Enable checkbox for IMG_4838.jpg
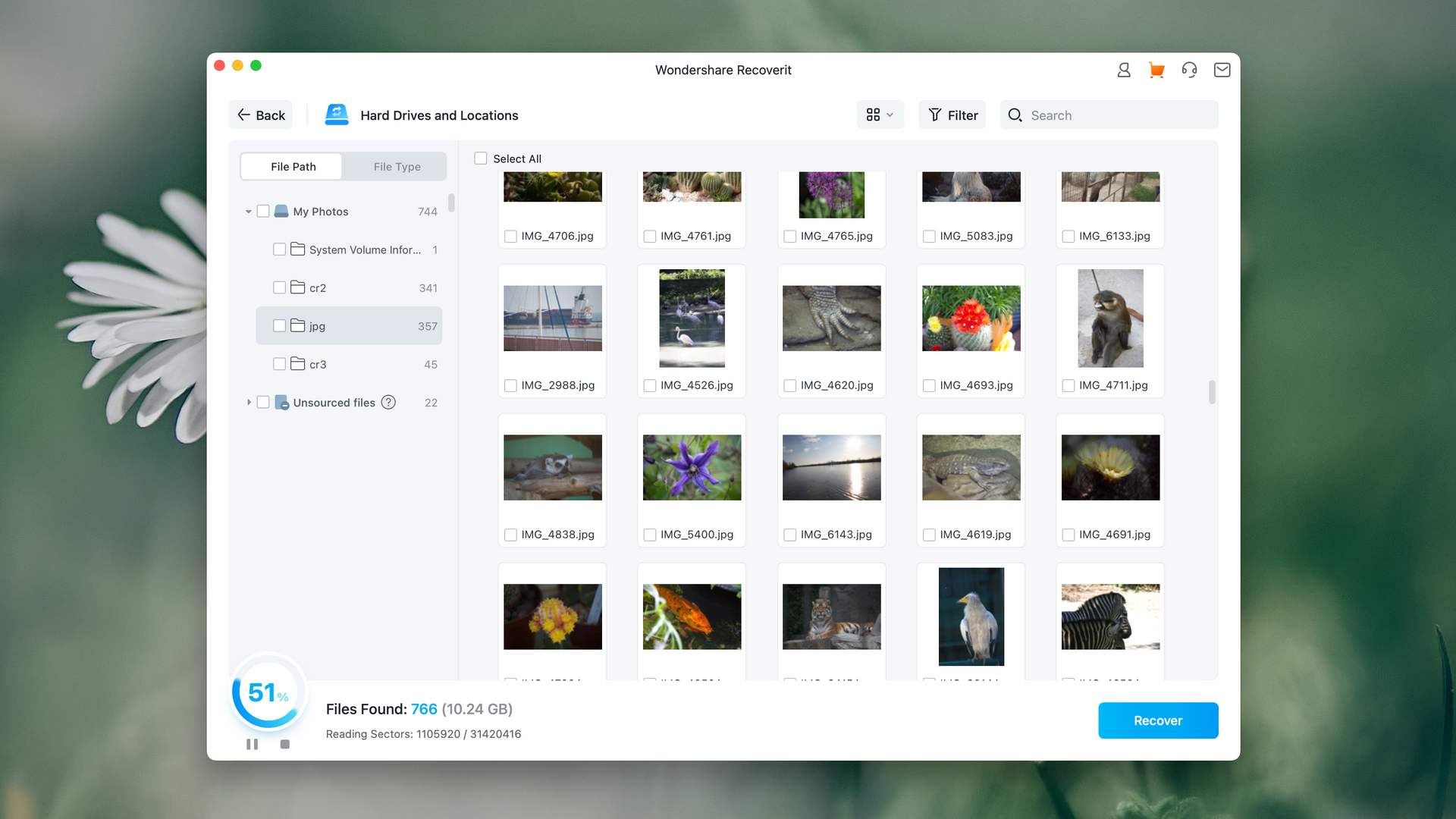This screenshot has height=819, width=1456. (510, 534)
